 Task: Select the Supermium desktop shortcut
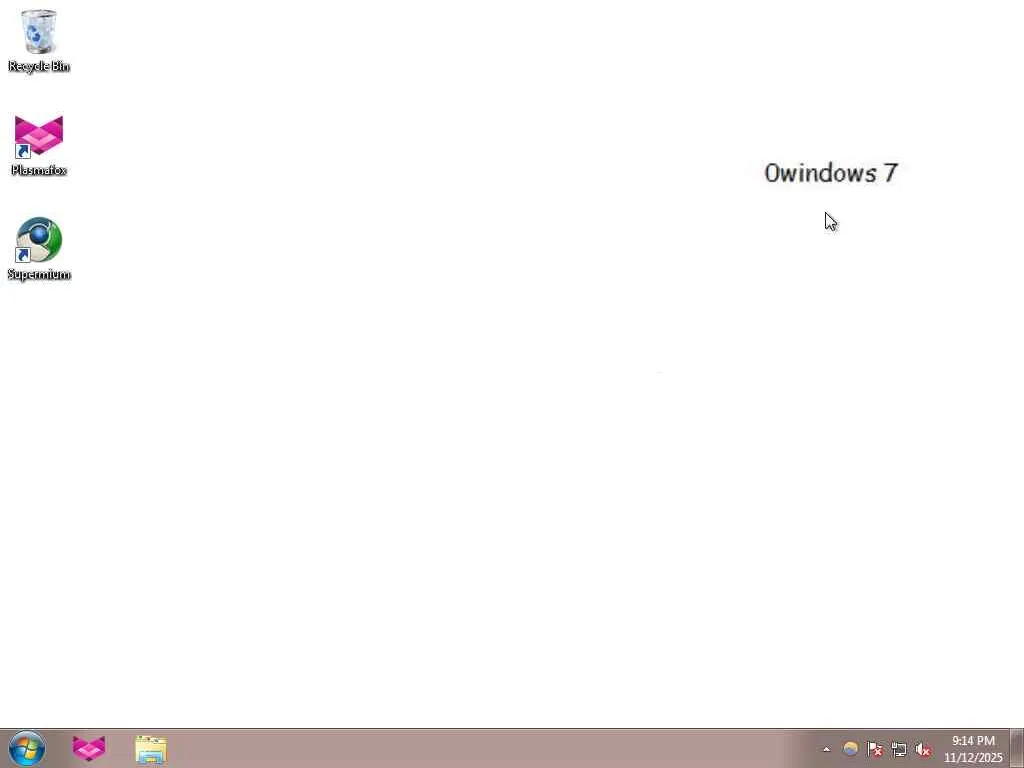39,249
